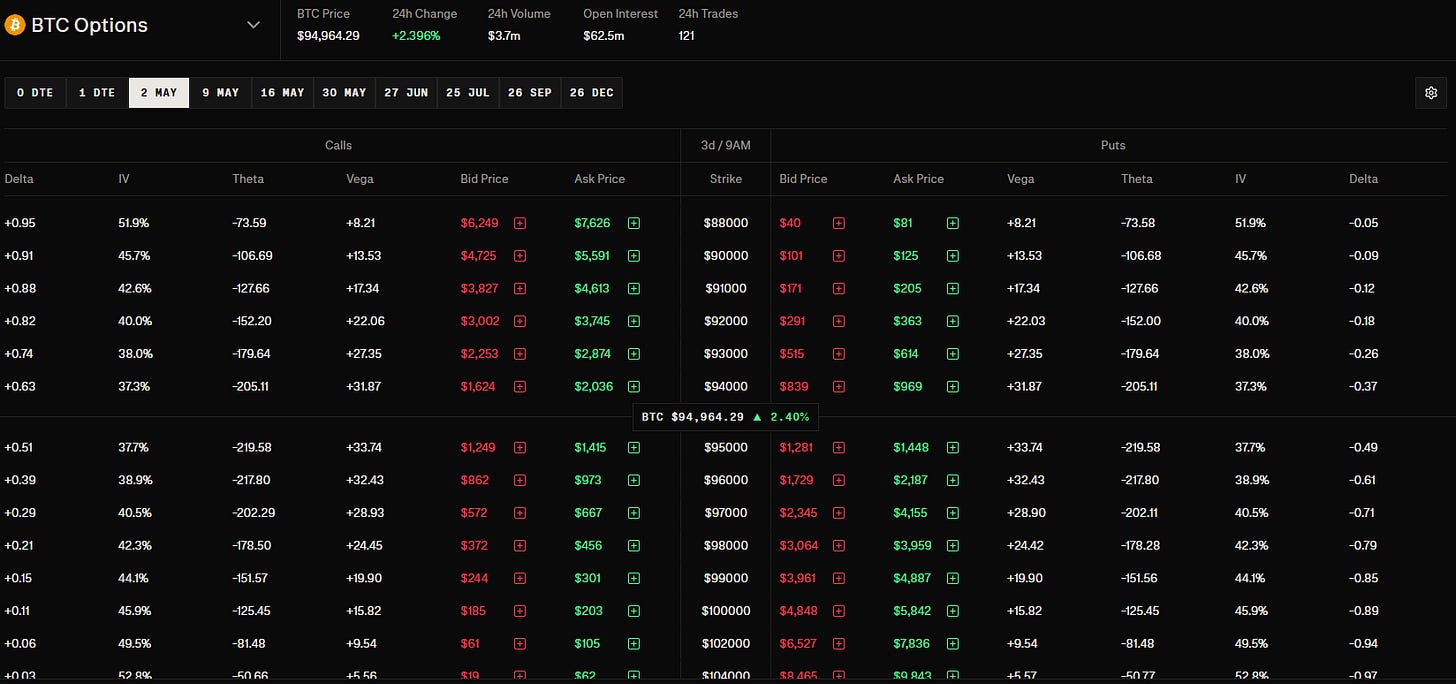Click the Strike column header
The height and width of the screenshot is (684, 1456).
726,179
